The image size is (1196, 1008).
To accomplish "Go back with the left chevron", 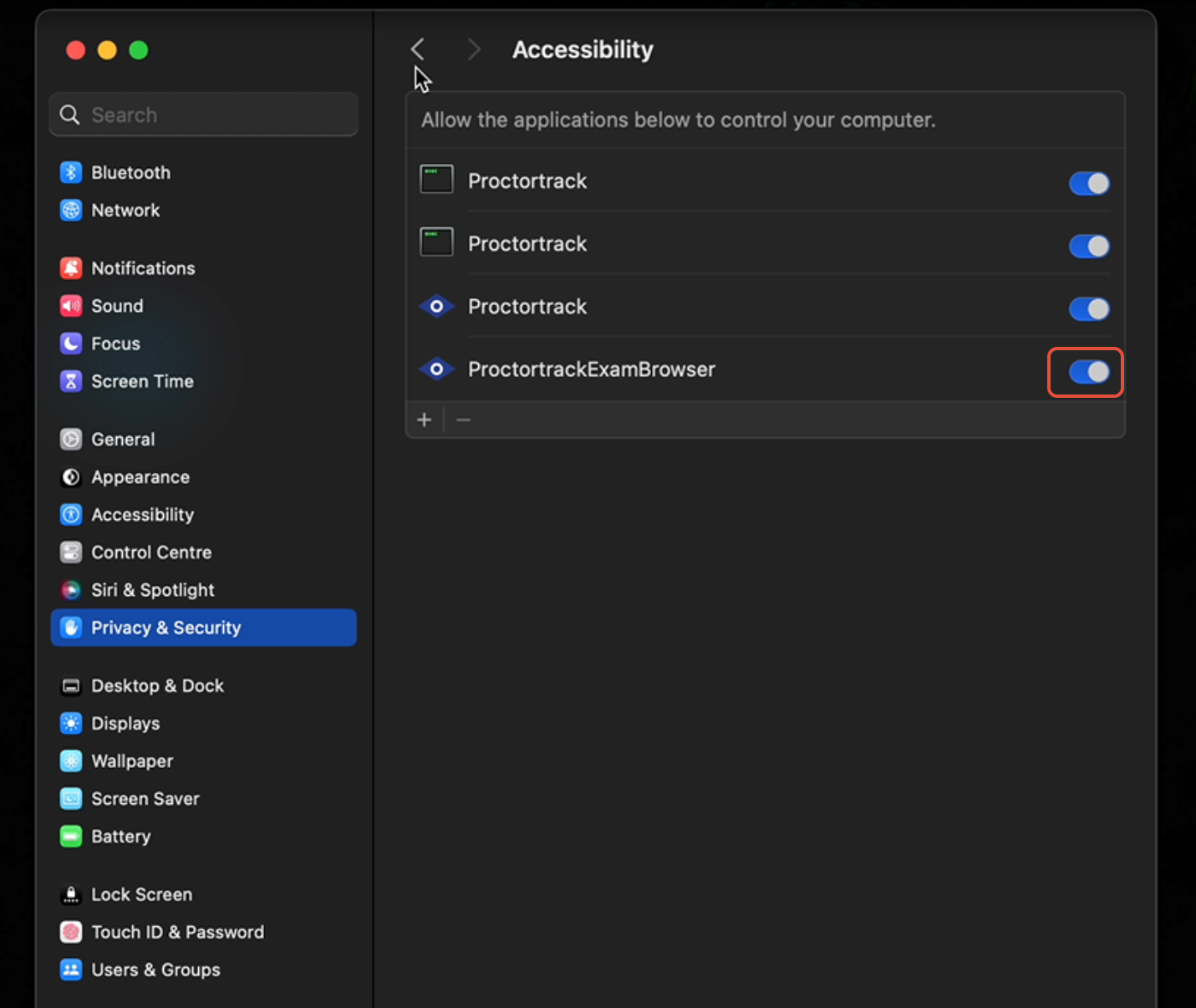I will (418, 49).
